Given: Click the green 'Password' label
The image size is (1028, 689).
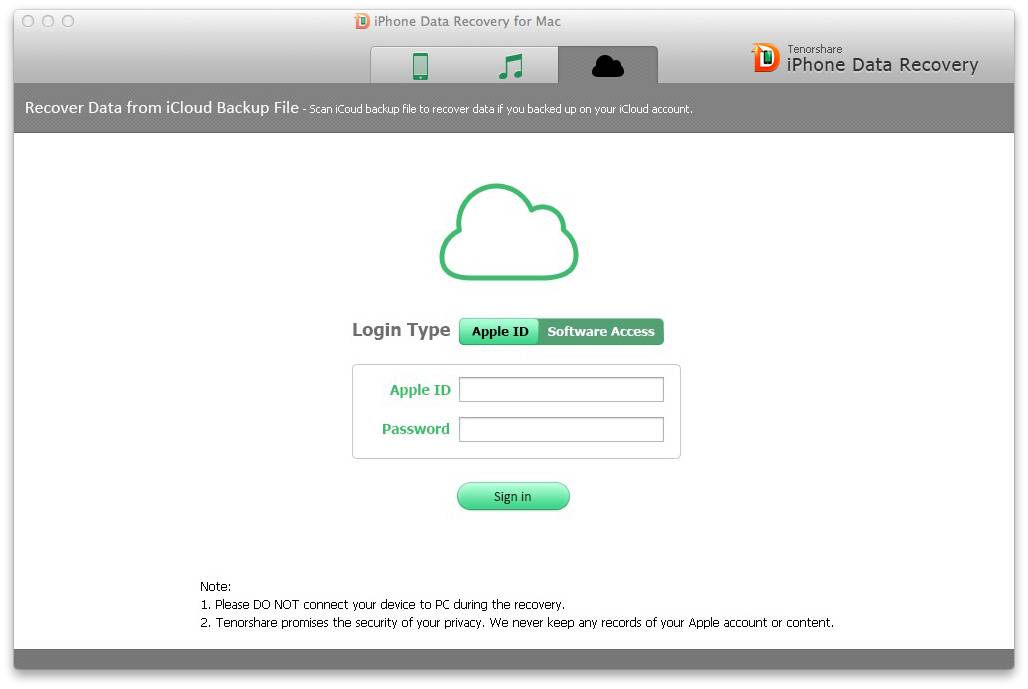Looking at the screenshot, I should 415,429.
